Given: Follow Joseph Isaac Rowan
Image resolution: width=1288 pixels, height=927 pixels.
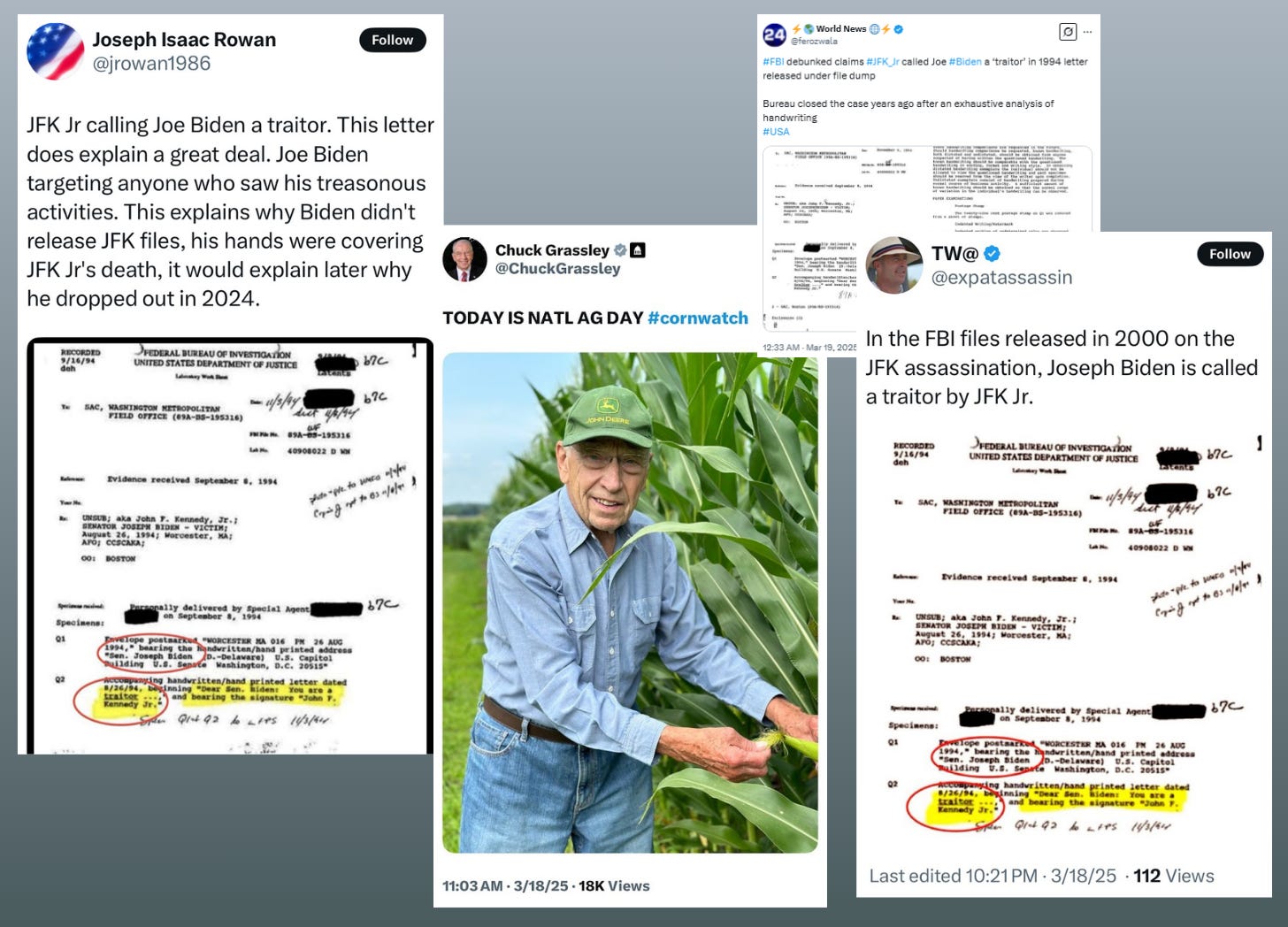Looking at the screenshot, I should (x=393, y=40).
